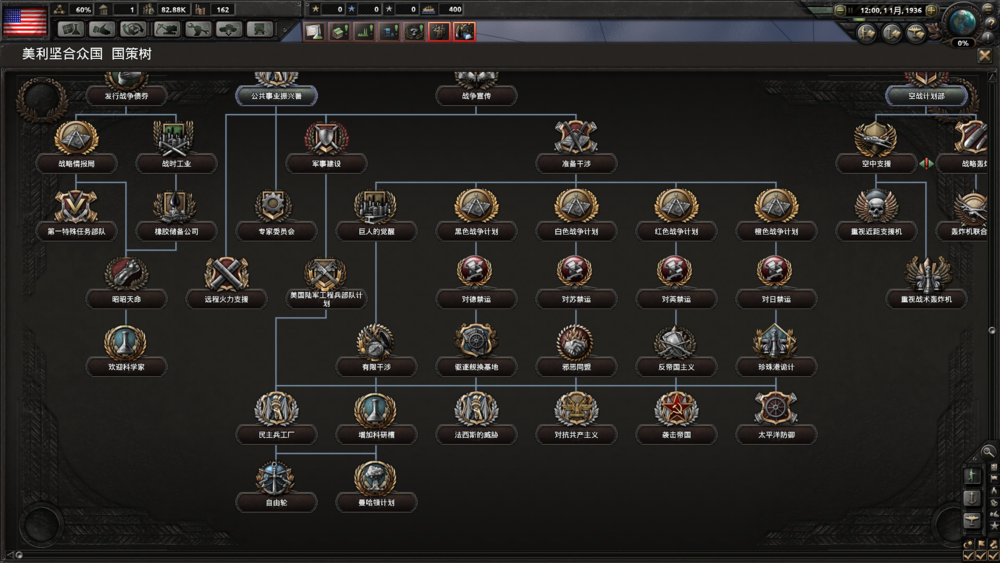Click the horizontal scrollbar handle bottom left
1000x563 pixels.
(19, 555)
